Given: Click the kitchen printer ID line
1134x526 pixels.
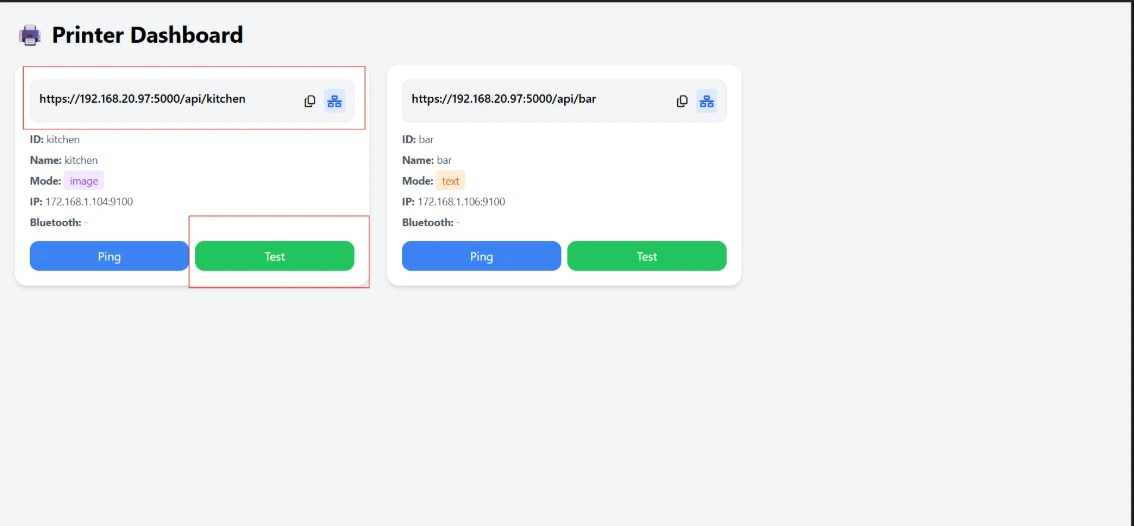Looking at the screenshot, I should click(x=55, y=139).
